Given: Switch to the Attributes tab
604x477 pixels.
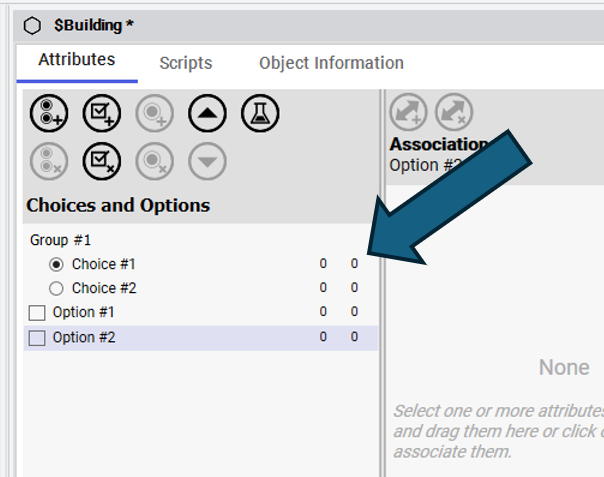Looking at the screenshot, I should [77, 60].
